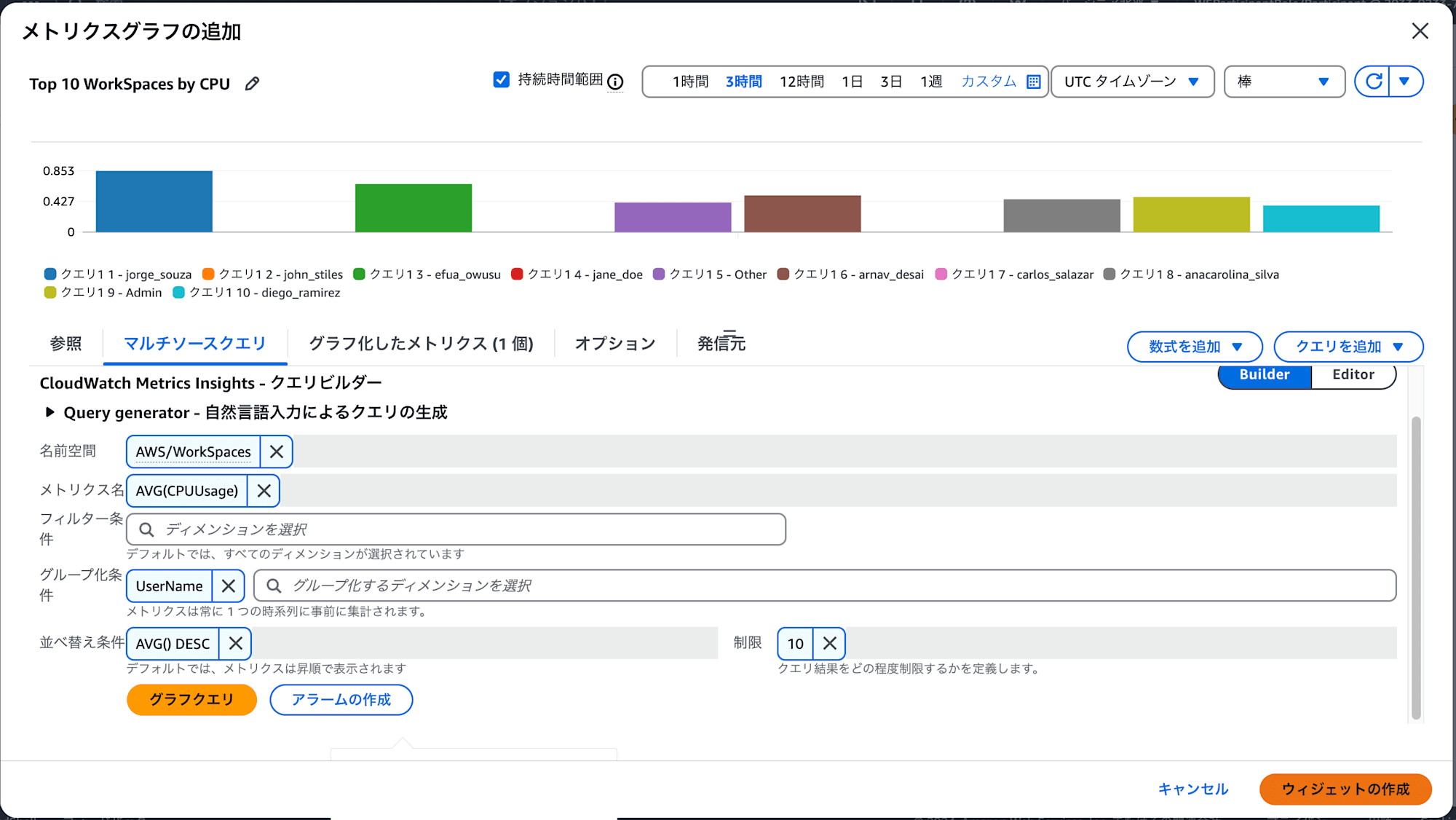Remove the limit value 10
1456x820 pixels.
click(829, 644)
